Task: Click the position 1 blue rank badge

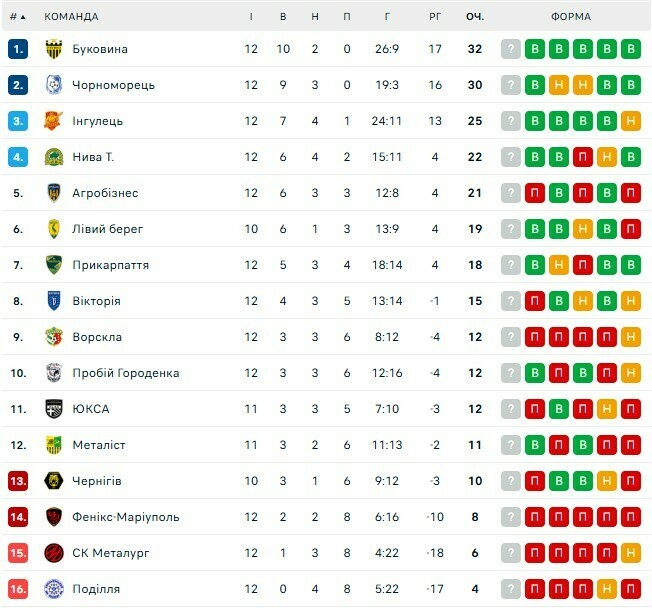Action: (x=18, y=49)
